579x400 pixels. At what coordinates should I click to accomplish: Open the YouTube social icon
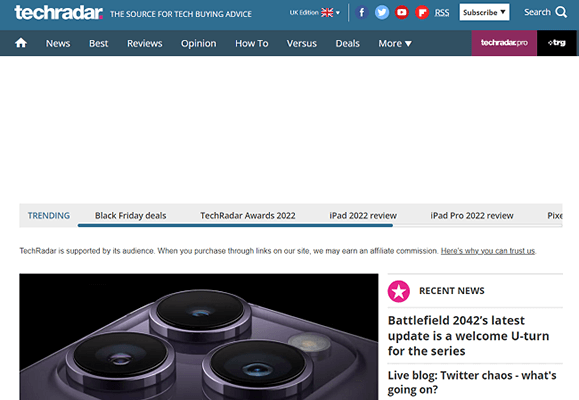(402, 13)
